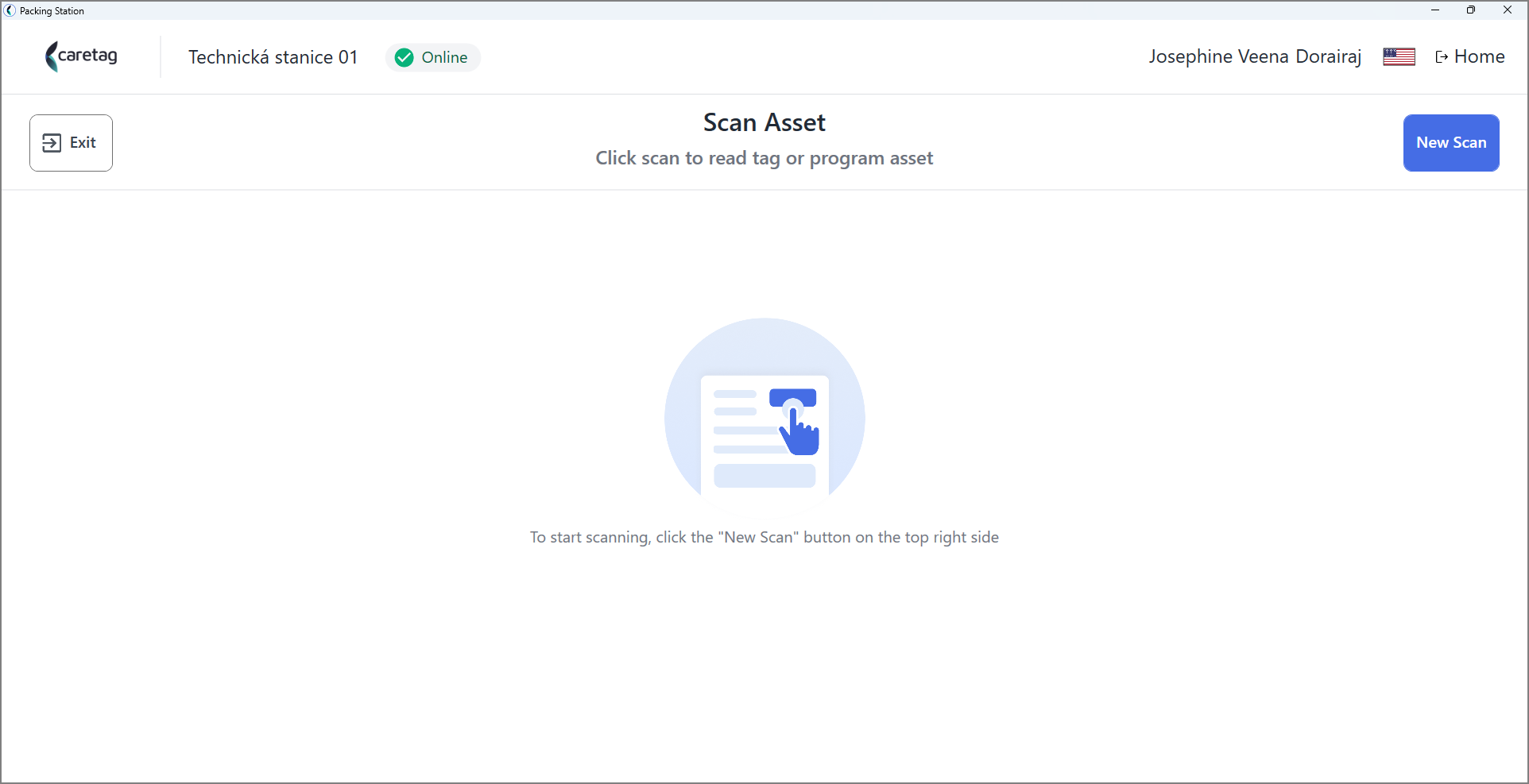Click the user name Josephine Veena Dorairaj
Image resolution: width=1529 pixels, height=784 pixels.
coord(1255,56)
